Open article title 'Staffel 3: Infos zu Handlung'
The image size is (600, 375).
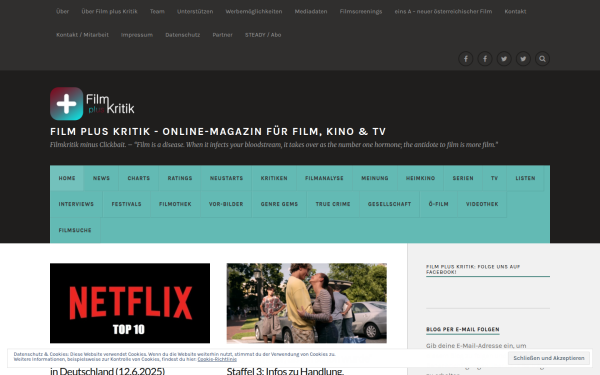tap(285, 371)
